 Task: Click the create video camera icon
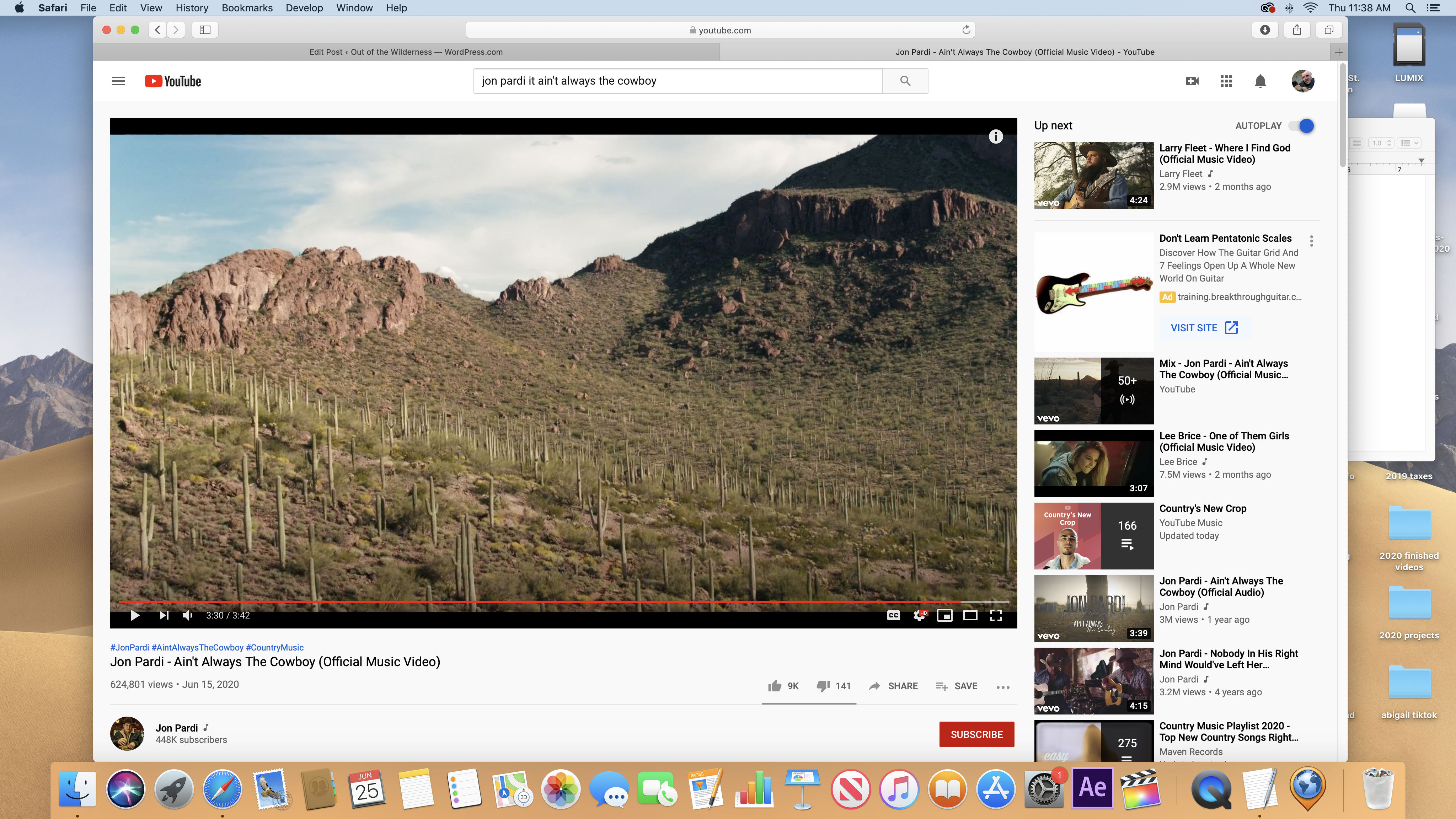(x=1192, y=81)
